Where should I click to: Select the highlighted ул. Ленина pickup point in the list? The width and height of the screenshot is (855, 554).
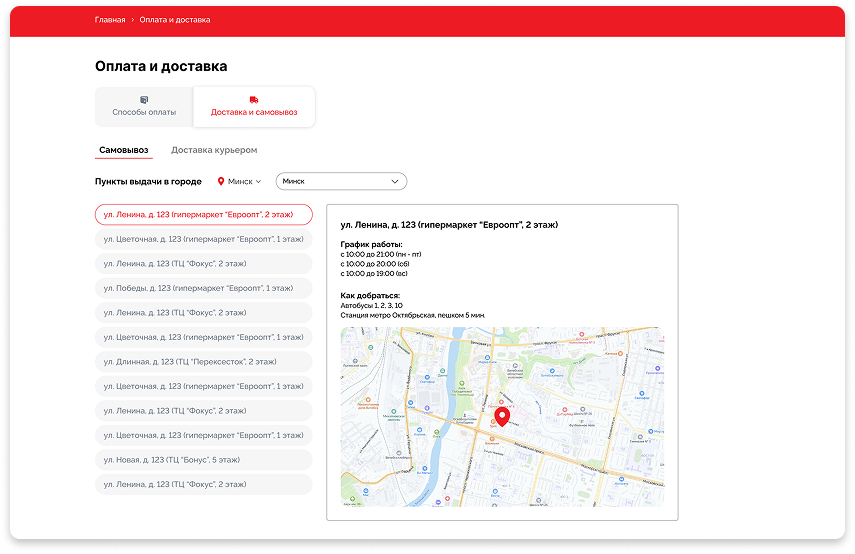click(x=203, y=215)
